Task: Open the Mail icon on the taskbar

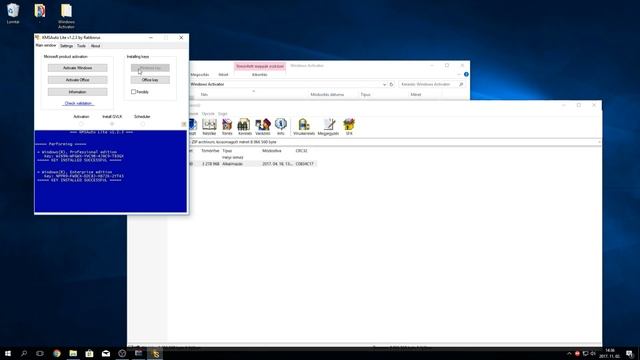Action: [106, 353]
